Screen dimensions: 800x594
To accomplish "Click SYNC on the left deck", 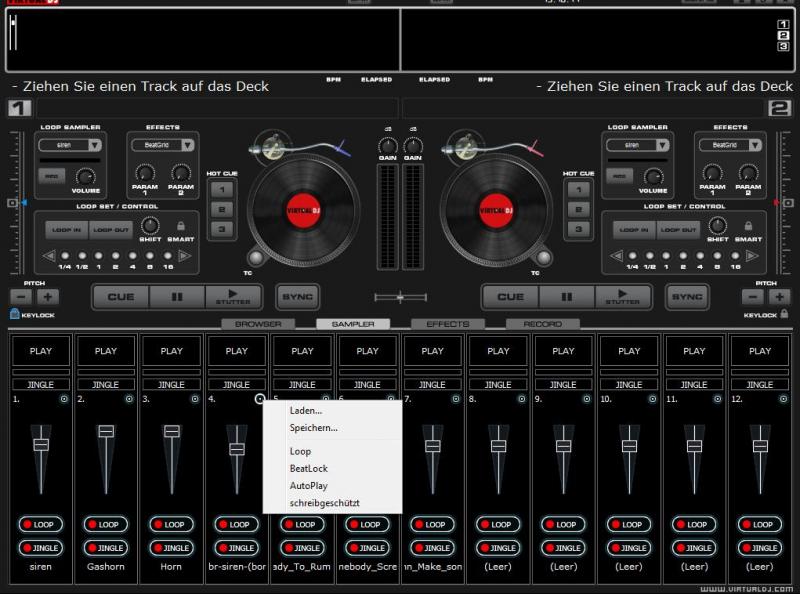I will tap(297, 296).
